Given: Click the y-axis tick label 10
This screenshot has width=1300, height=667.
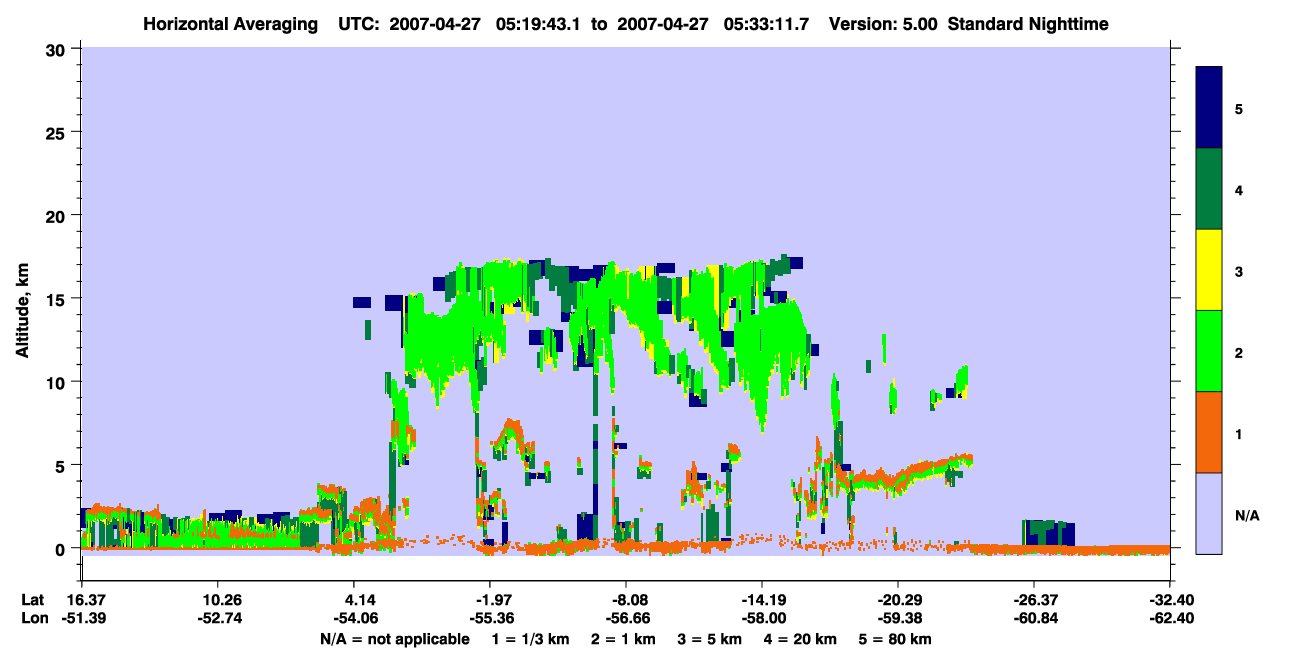Looking at the screenshot, I should [58, 382].
